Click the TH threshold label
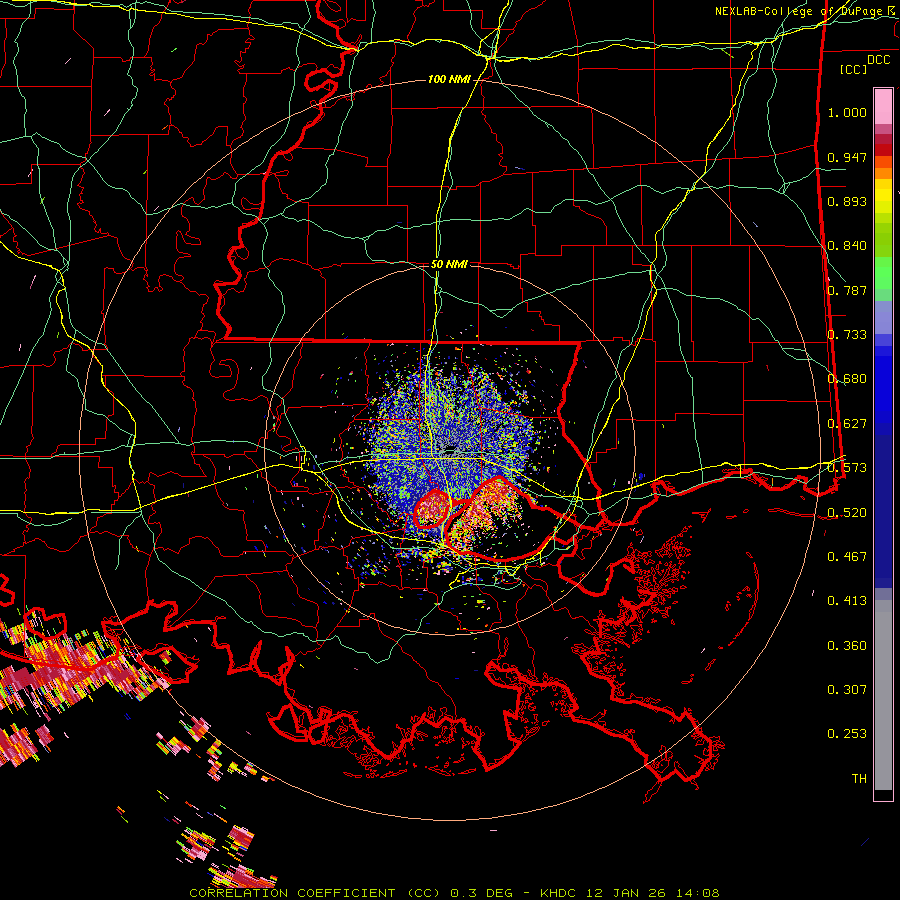 [859, 778]
